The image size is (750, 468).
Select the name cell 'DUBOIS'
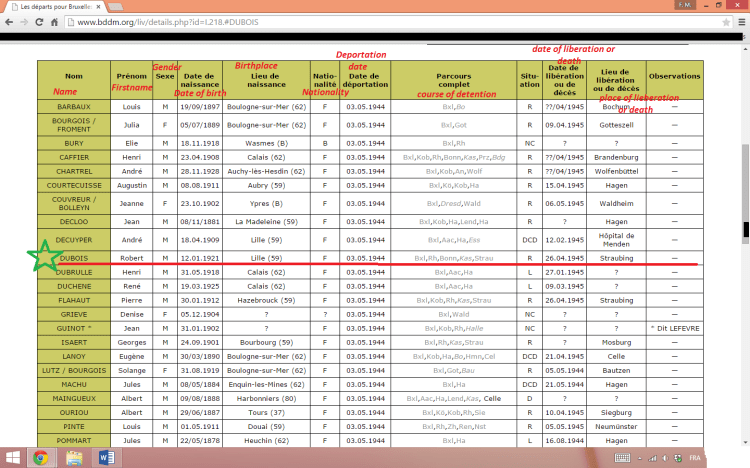(x=74, y=258)
